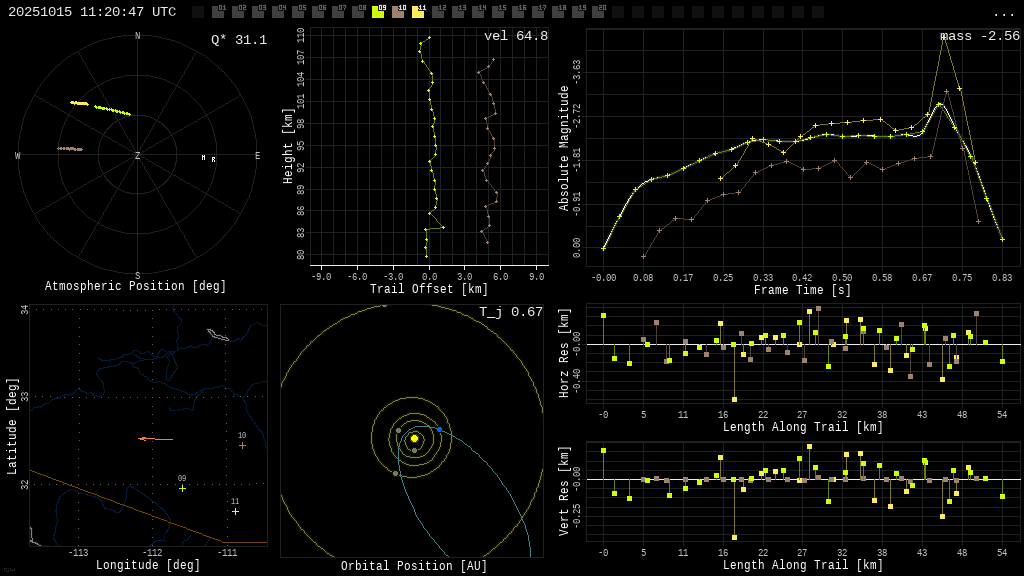Select the mass -2.56 label
Image resolution: width=1024 pixels, height=576 pixels.
pos(980,36)
